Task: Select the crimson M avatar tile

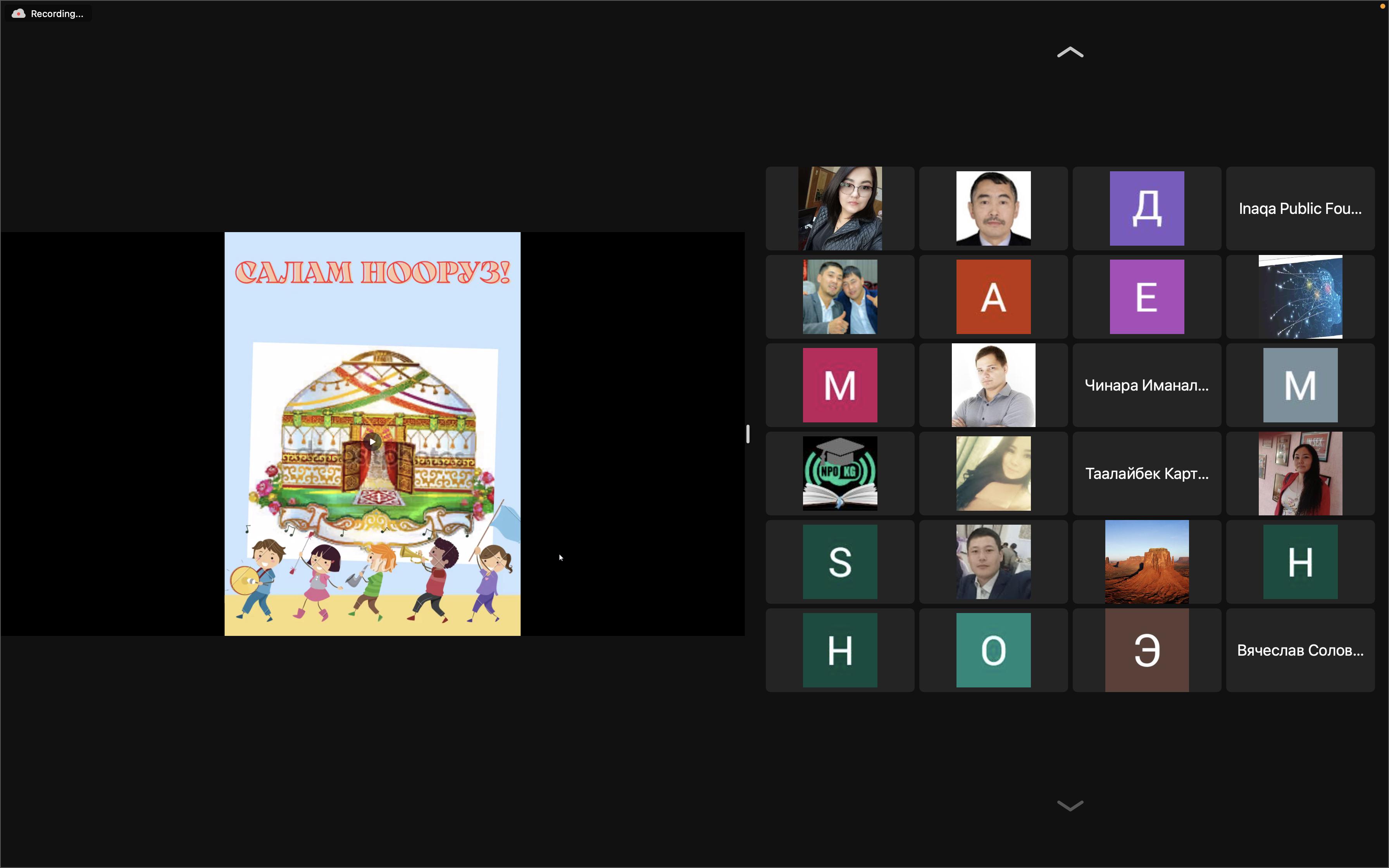Action: coord(840,385)
